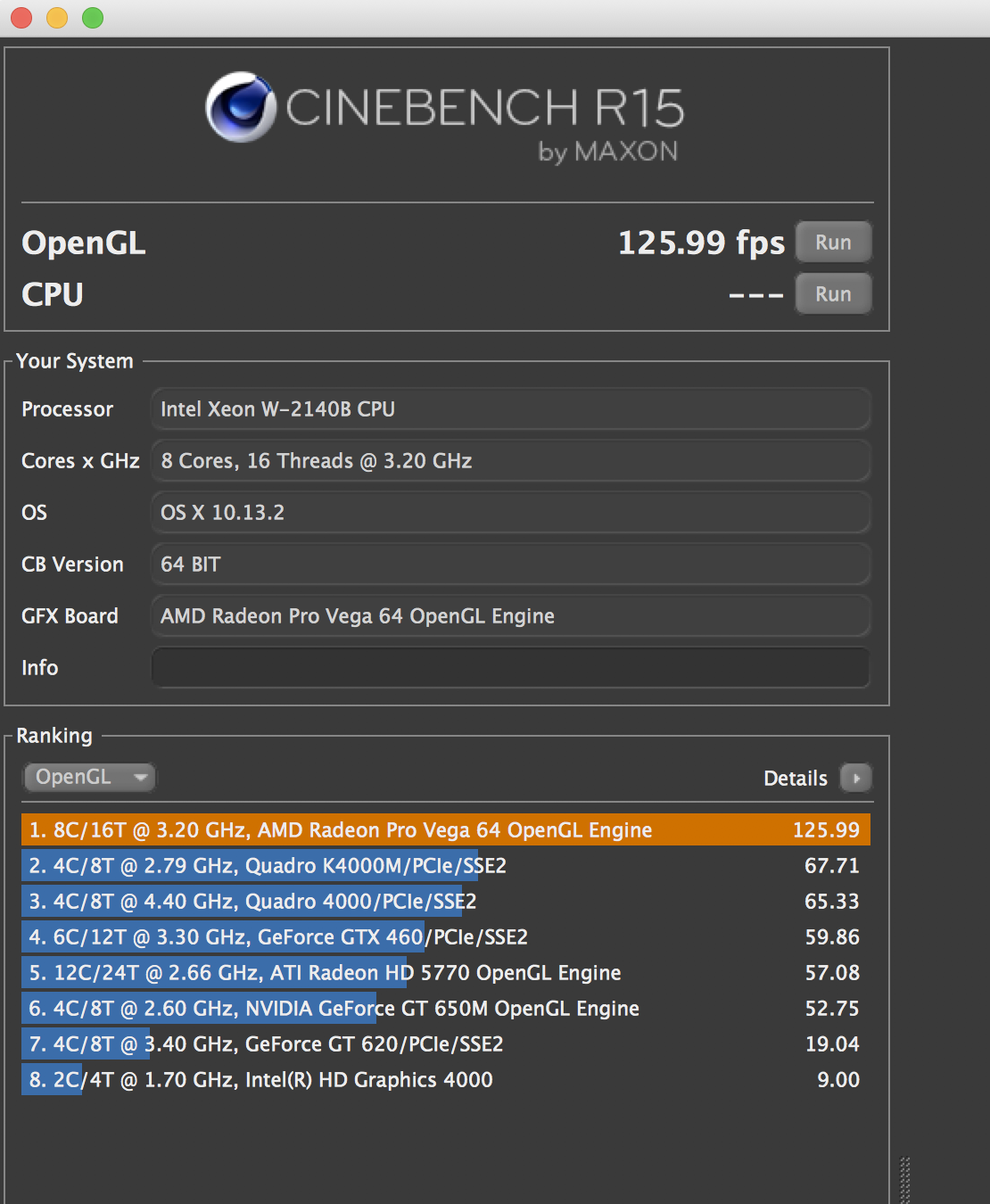Close the window with red button
990x1204 pixels.
21,18
